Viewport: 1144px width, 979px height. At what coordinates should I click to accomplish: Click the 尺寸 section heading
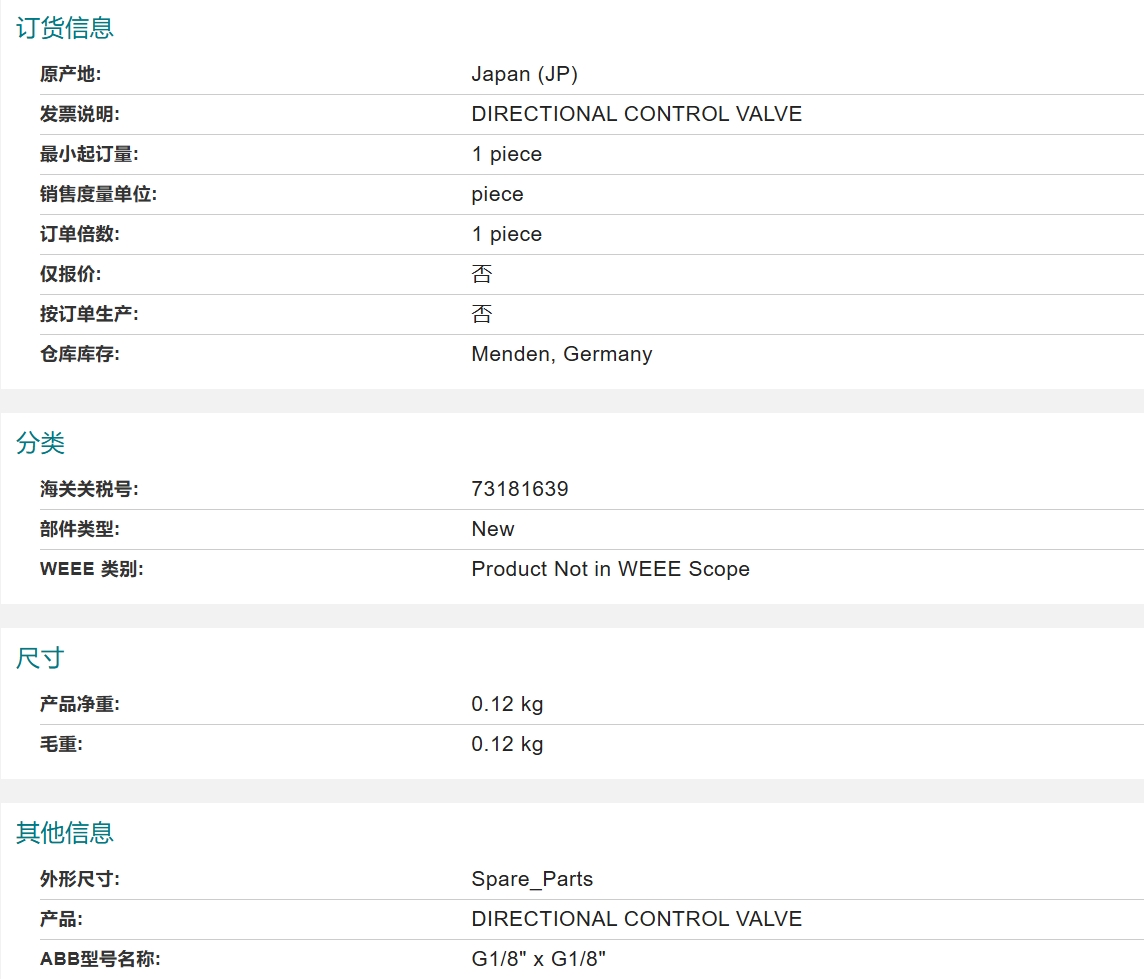(40, 659)
